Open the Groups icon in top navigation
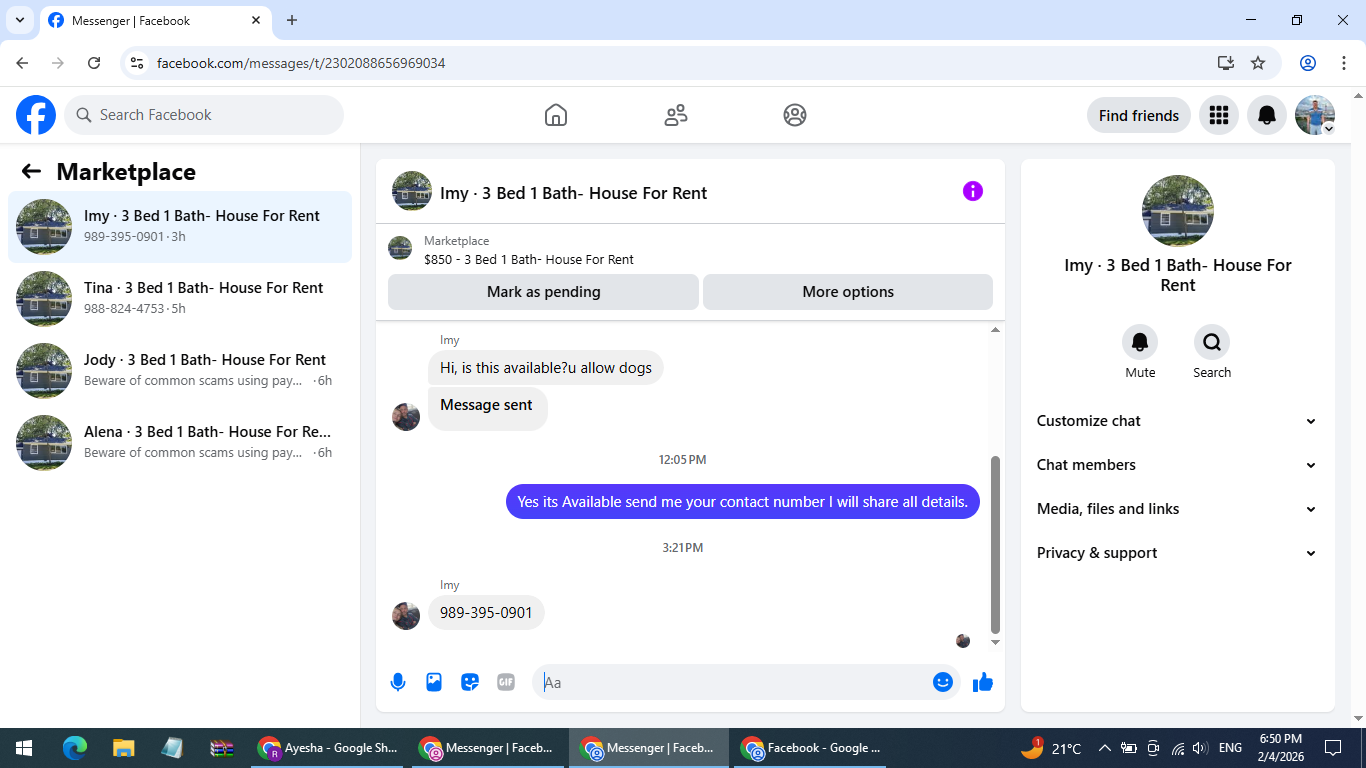This screenshot has width=1366, height=768. pyautogui.click(x=795, y=115)
